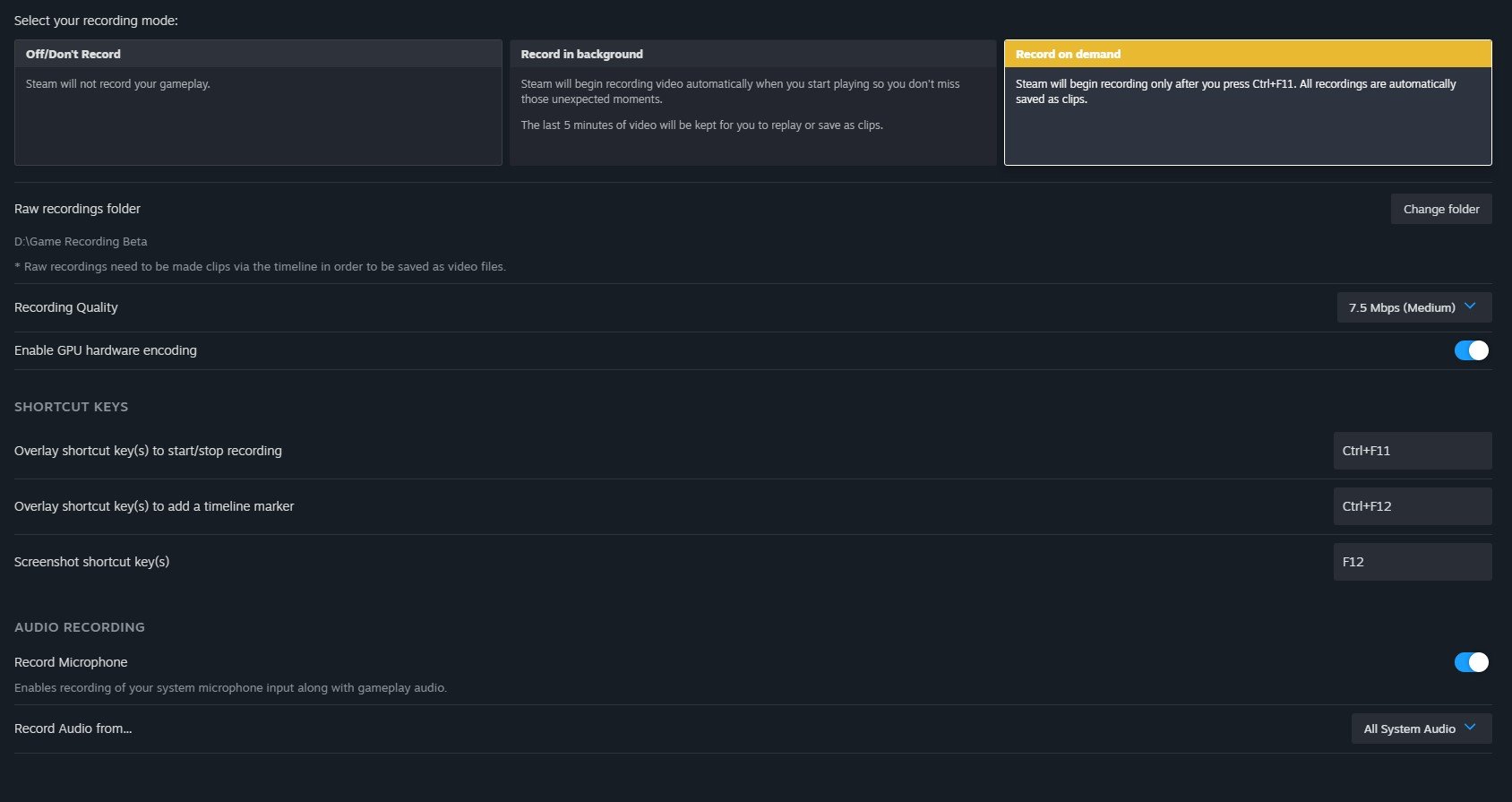Click the Ctrl+F11 start/stop recording shortcut field
Viewport: 1512px width, 802px height.
pyautogui.click(x=1413, y=451)
